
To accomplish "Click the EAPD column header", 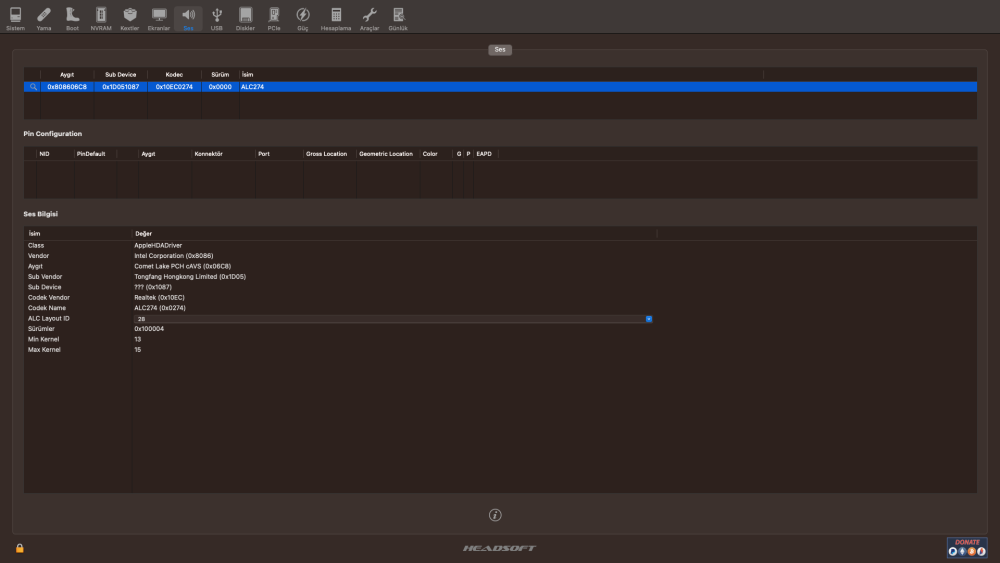I will [484, 154].
